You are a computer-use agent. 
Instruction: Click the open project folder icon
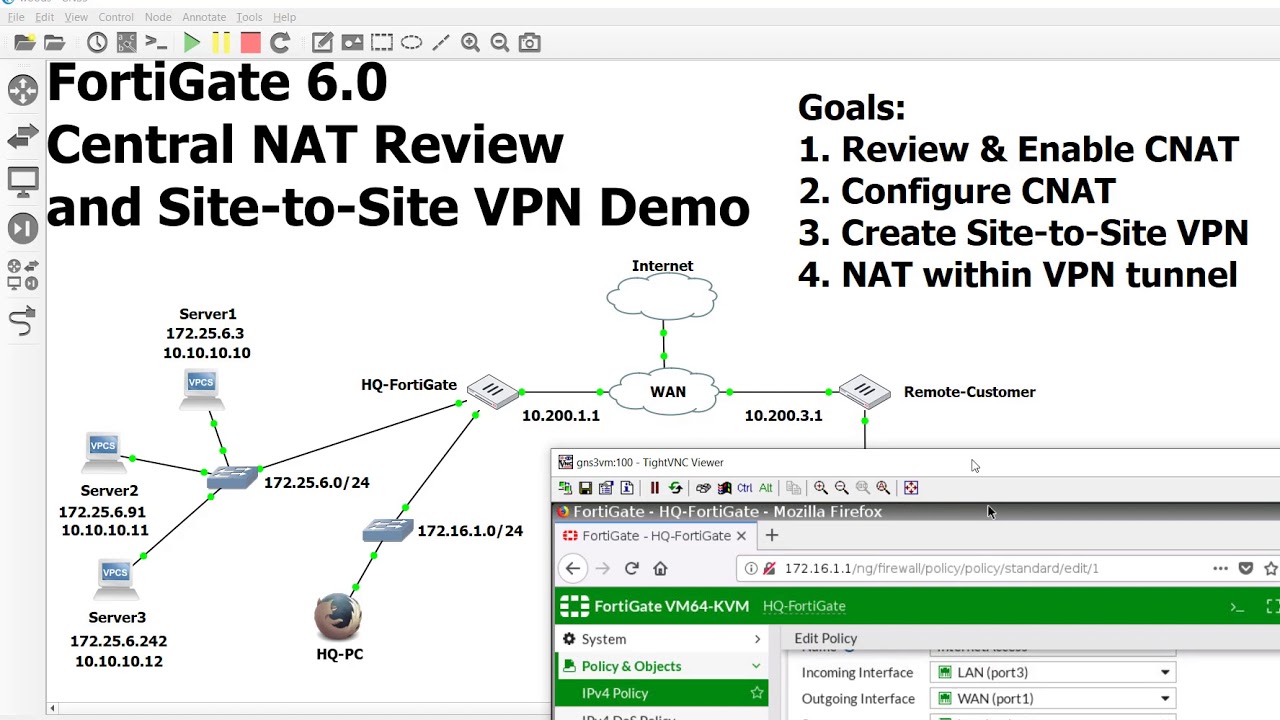pyautogui.click(x=54, y=42)
